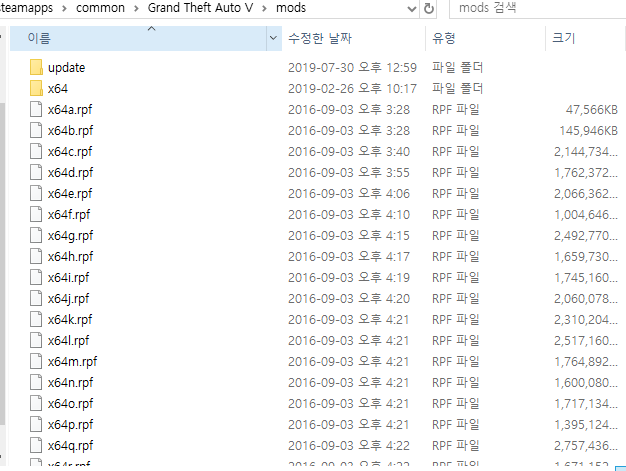Screen dimensions: 626x471
Task: Click the update folder name
Action: 66,68
